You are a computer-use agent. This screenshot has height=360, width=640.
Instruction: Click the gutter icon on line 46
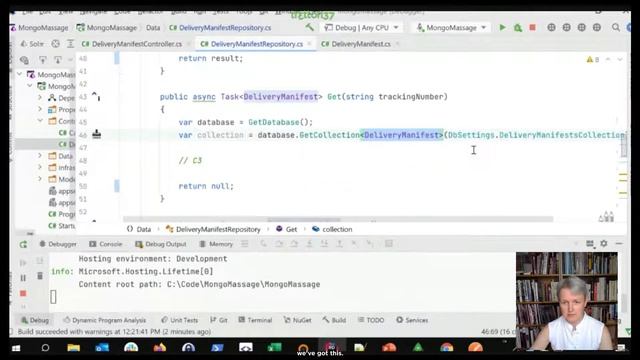click(x=96, y=134)
